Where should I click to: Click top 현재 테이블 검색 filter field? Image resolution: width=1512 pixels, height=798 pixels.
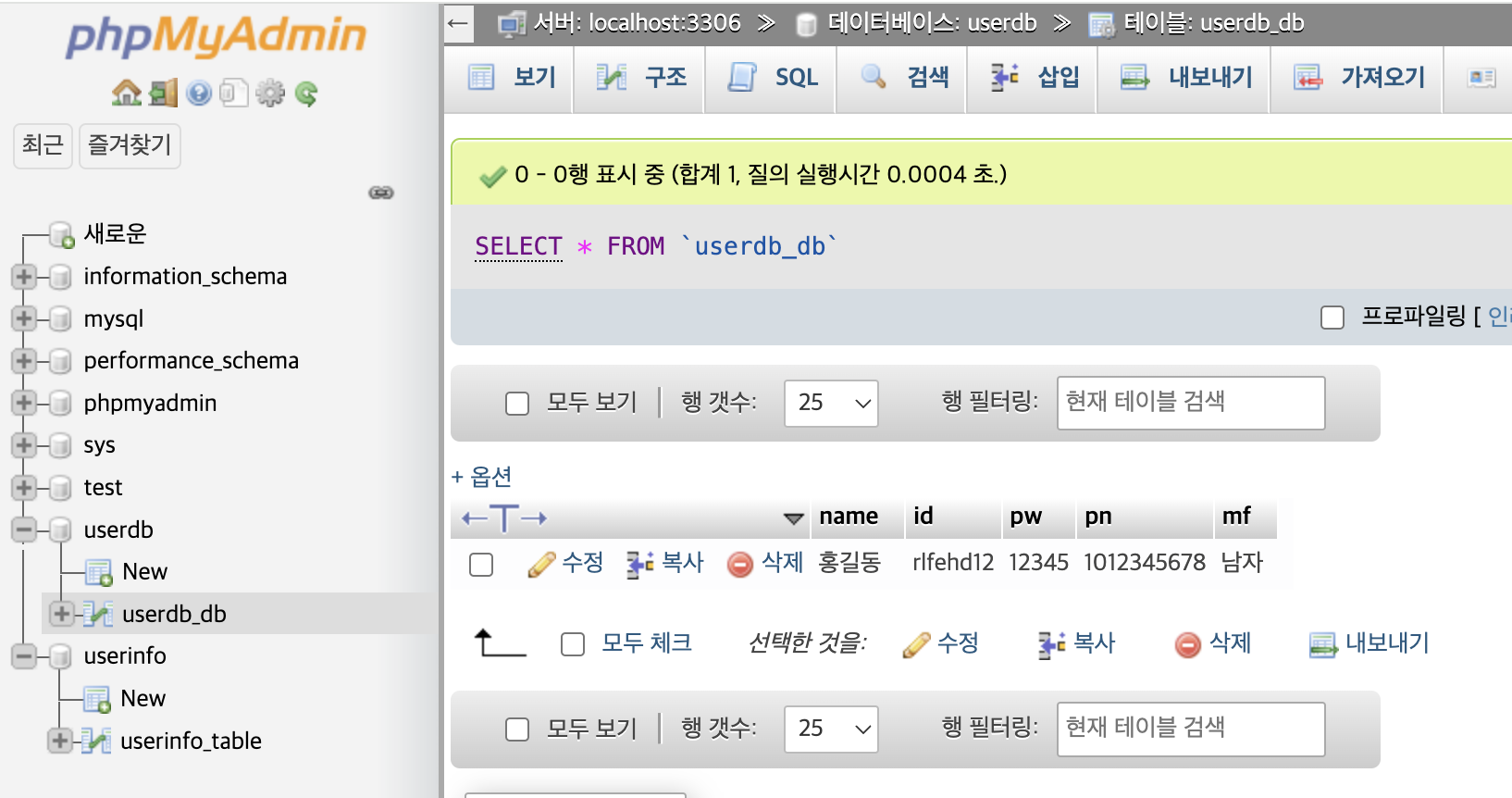coord(1191,403)
